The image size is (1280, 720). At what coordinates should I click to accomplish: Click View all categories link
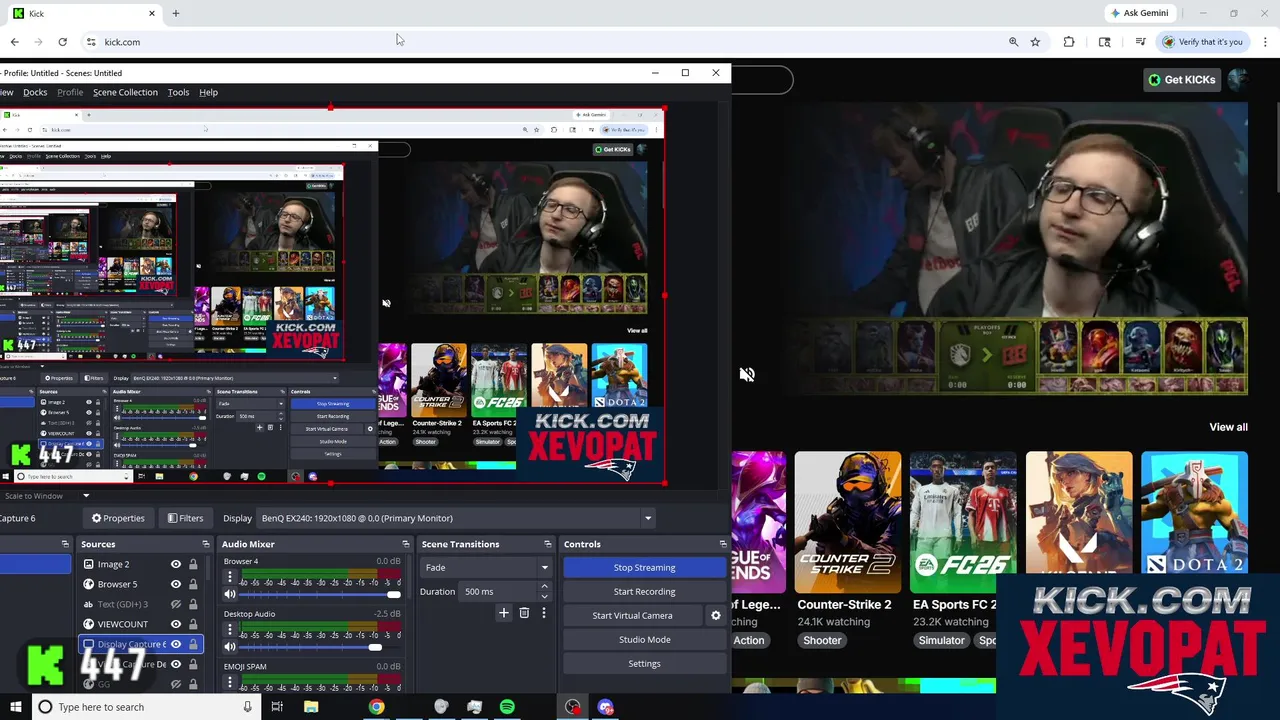click(x=1228, y=427)
